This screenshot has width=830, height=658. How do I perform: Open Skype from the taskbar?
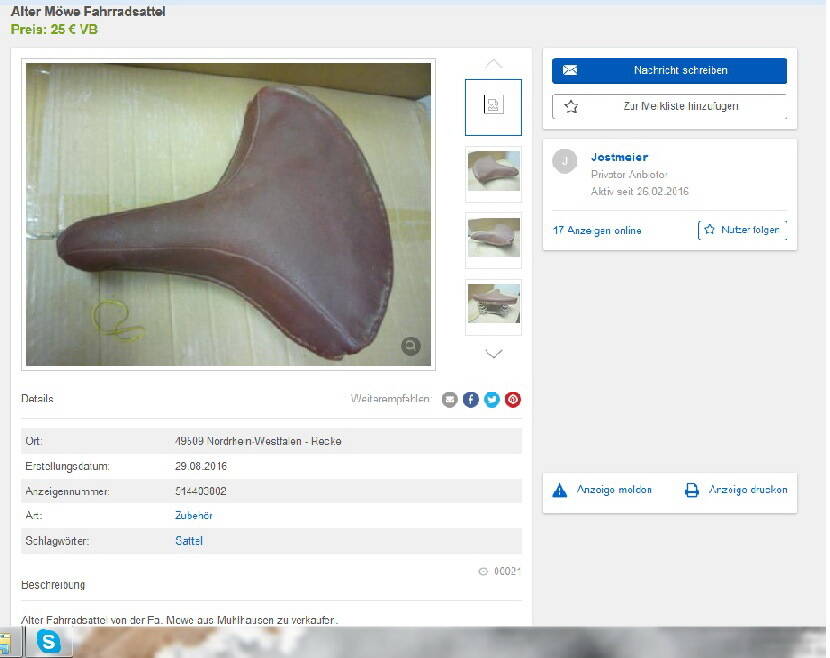tap(48, 642)
